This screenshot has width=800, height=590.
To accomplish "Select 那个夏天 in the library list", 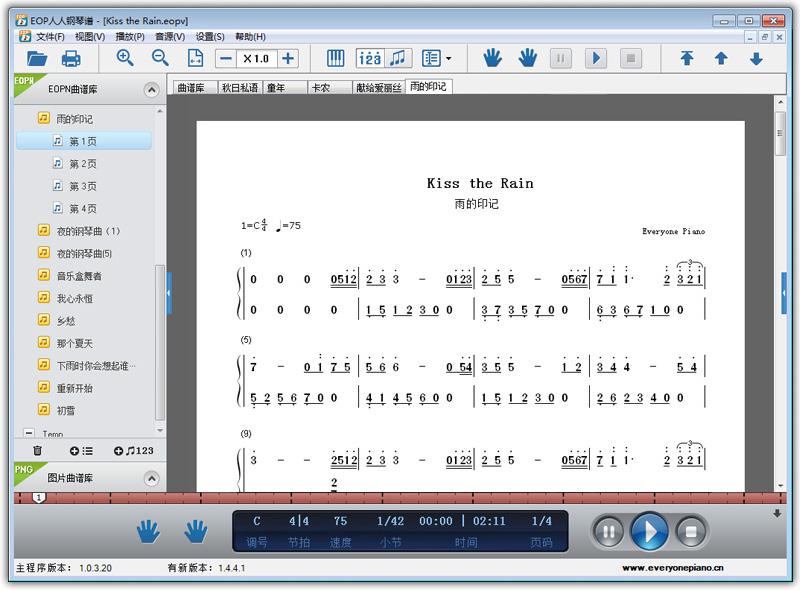I will tap(74, 343).
